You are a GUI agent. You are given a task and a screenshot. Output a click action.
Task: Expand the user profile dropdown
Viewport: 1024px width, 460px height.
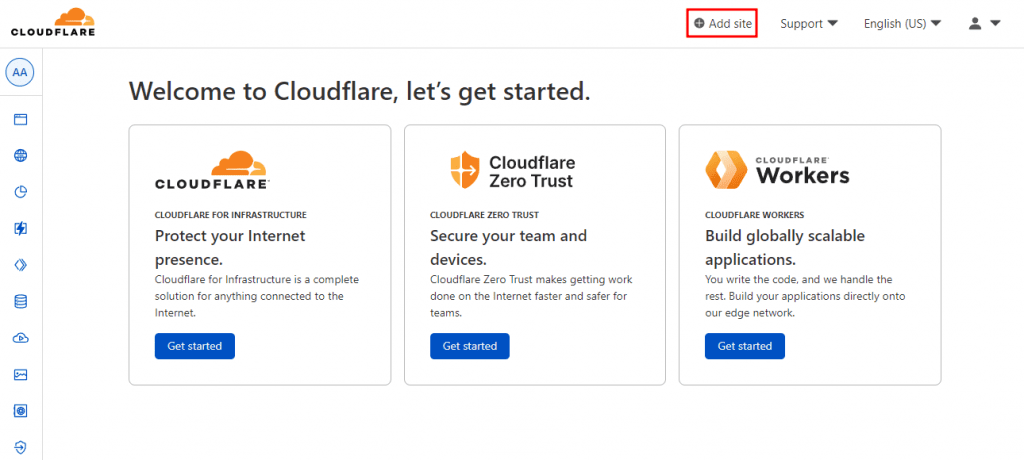tap(984, 24)
